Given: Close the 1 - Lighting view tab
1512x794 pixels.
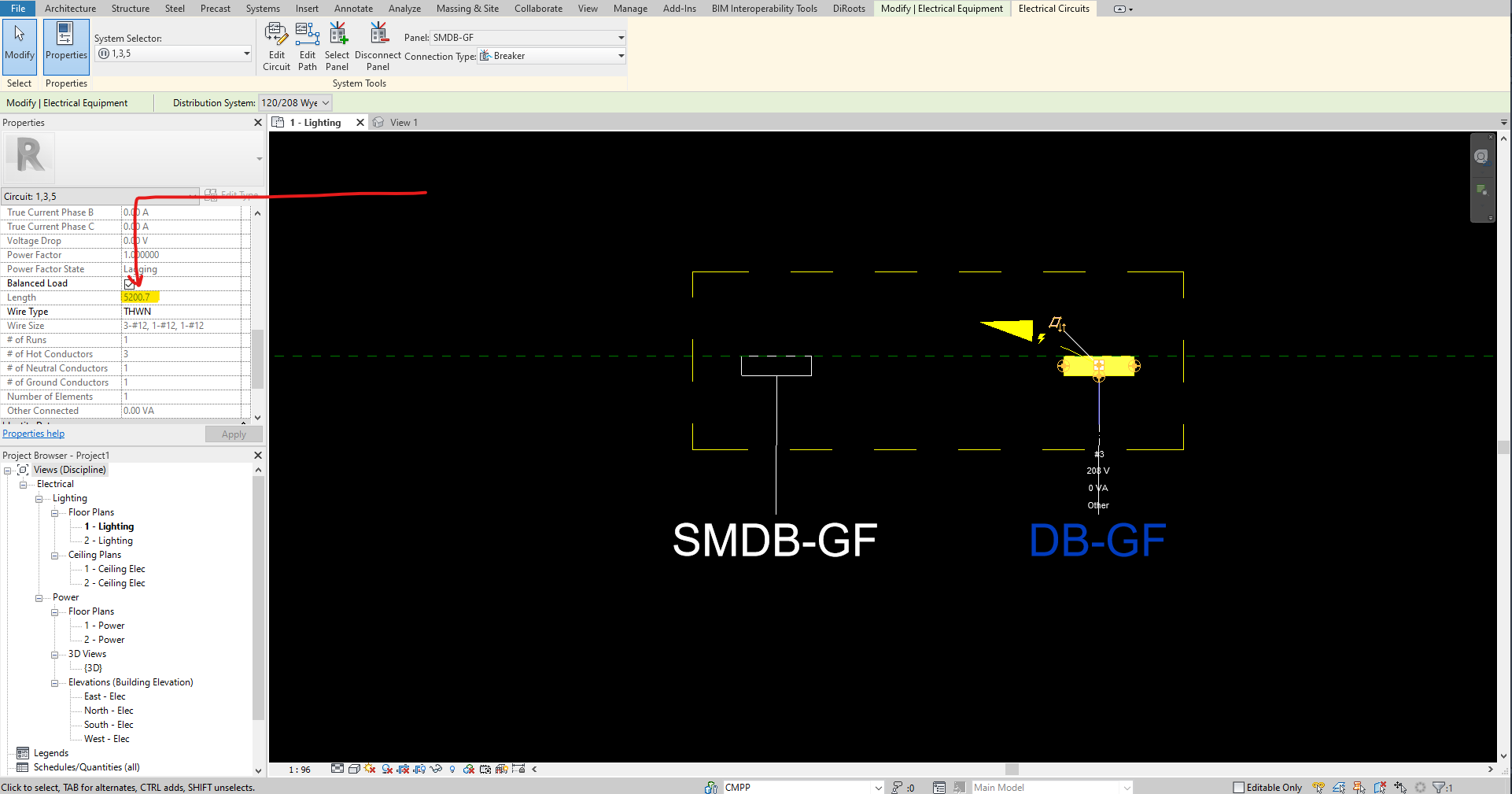Looking at the screenshot, I should (360, 122).
